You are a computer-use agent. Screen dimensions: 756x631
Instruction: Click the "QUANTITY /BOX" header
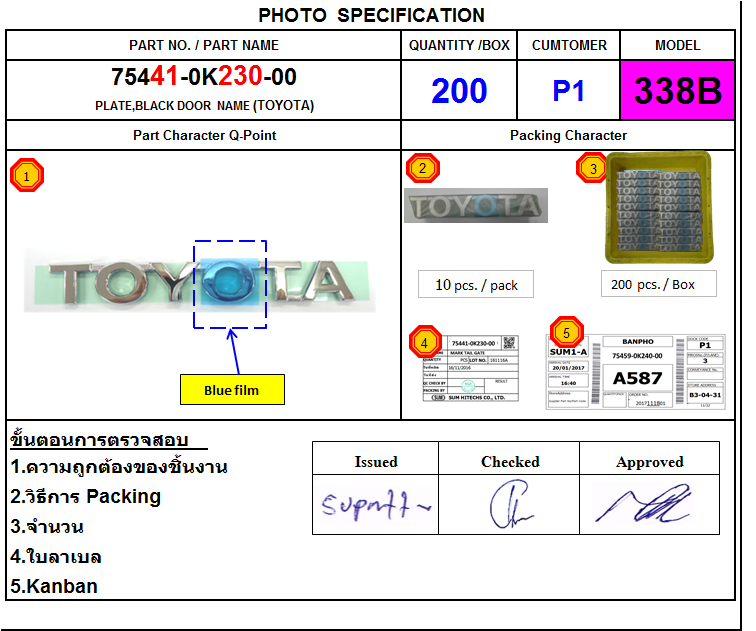click(459, 45)
